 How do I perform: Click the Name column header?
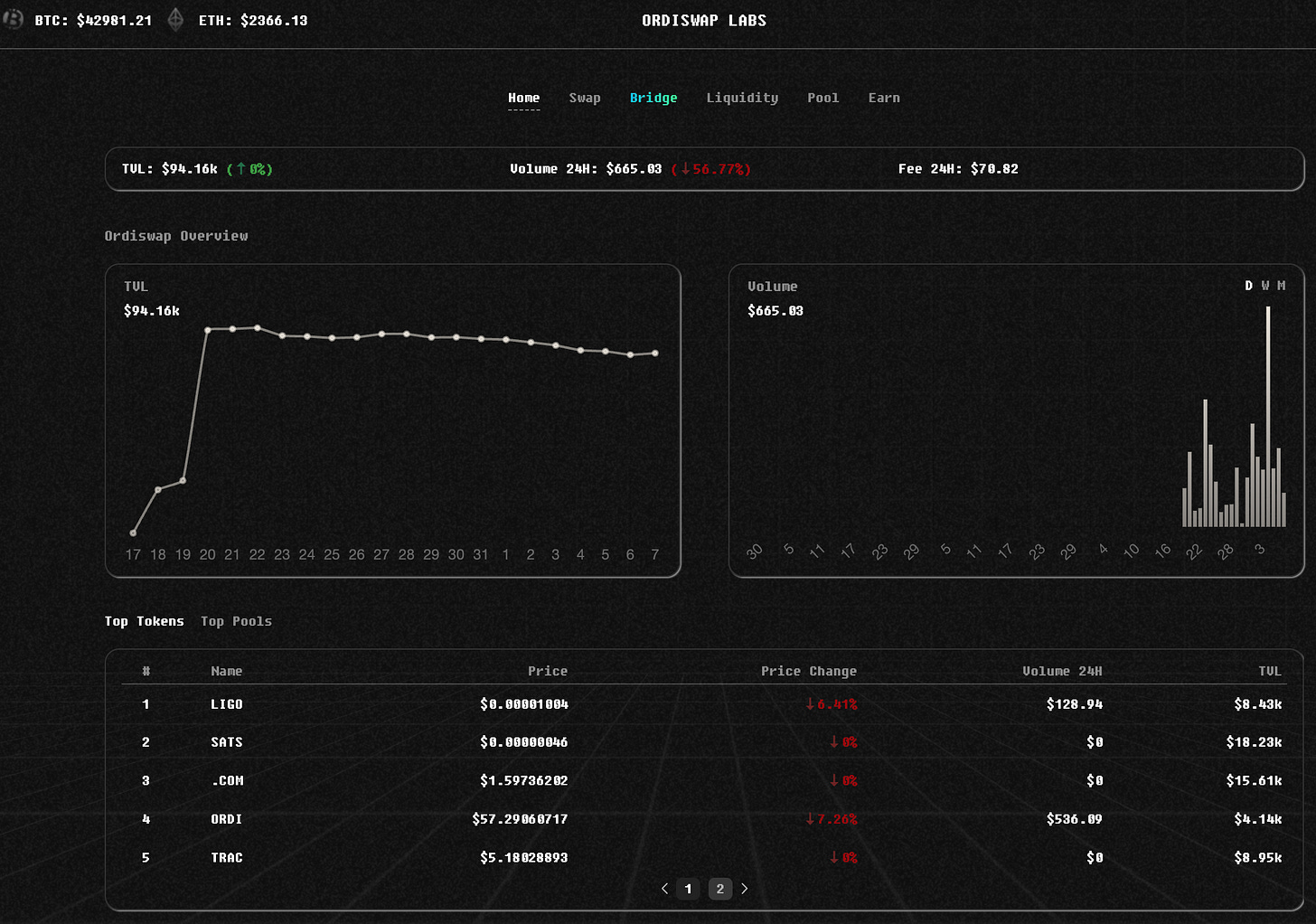pos(226,671)
